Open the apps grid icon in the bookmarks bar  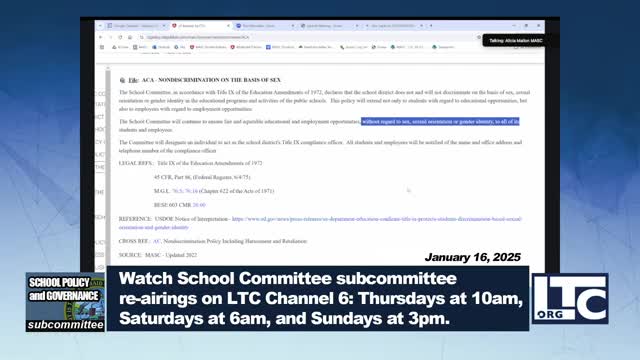[102, 47]
